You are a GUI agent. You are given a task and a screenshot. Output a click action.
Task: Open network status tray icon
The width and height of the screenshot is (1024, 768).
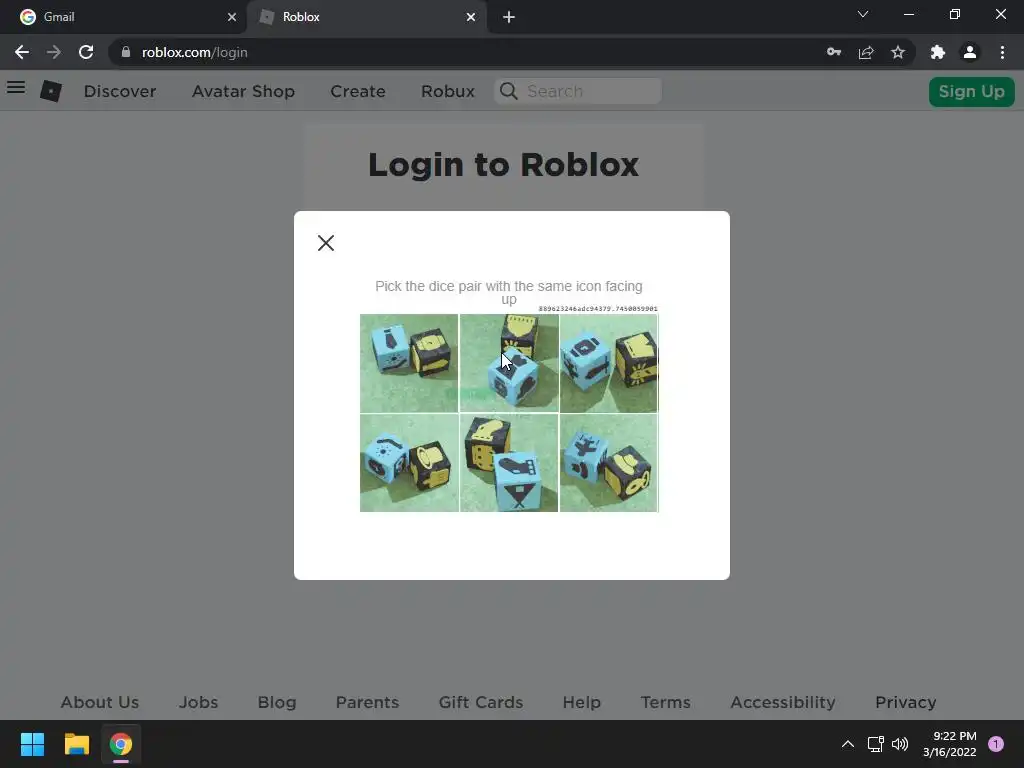point(875,744)
